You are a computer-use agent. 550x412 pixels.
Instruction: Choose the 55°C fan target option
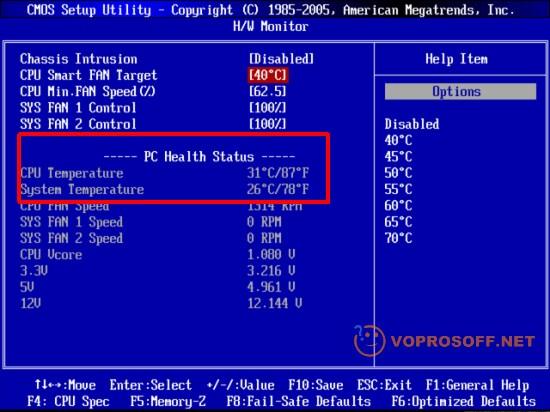(398, 189)
